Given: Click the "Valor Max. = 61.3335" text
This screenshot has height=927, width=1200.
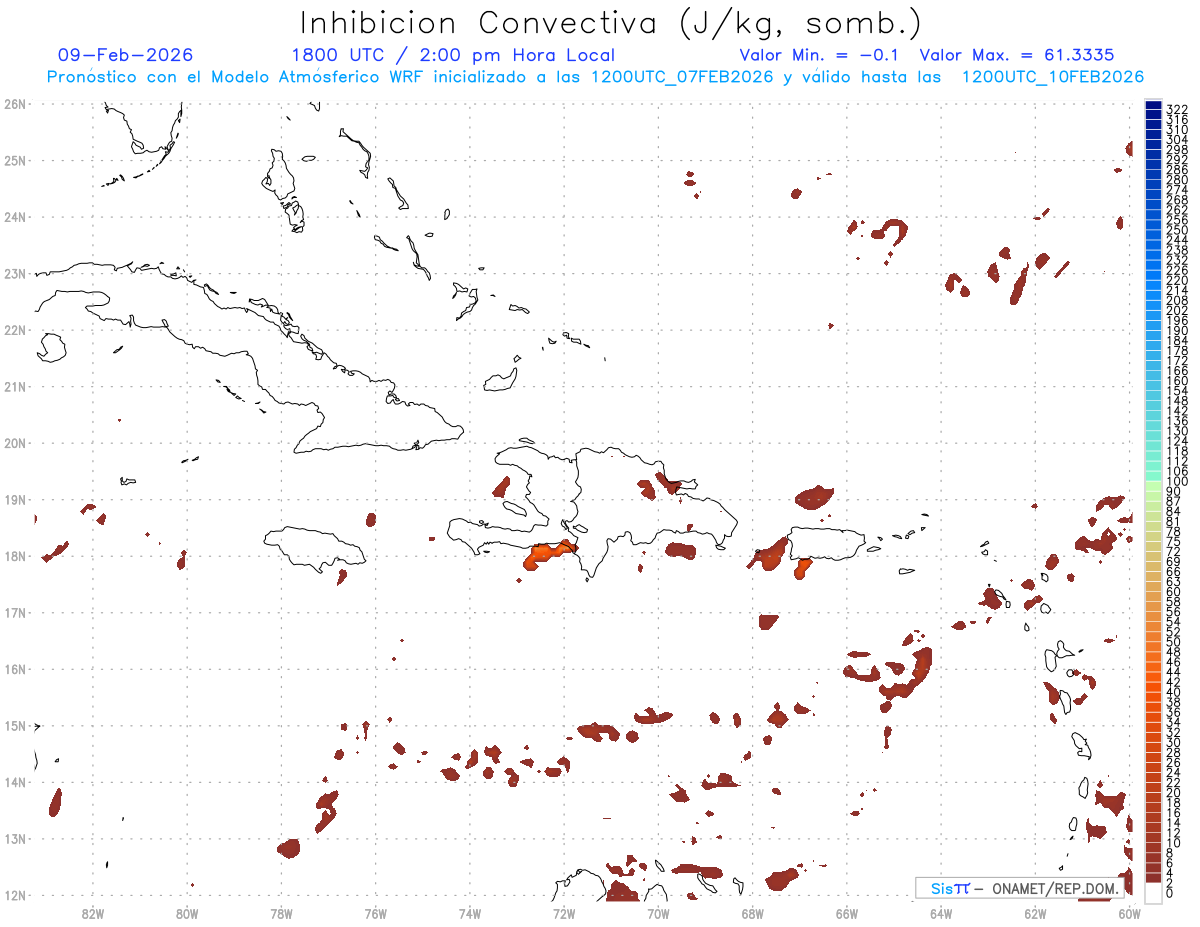Looking at the screenshot, I should point(1016,55).
